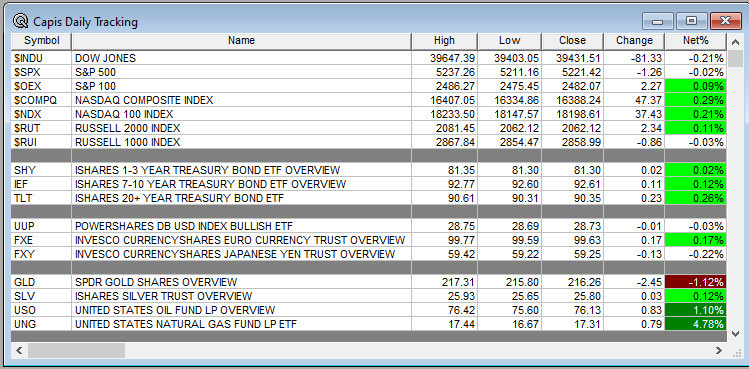Minimize the Capis Daily Tracking window

click(x=658, y=21)
